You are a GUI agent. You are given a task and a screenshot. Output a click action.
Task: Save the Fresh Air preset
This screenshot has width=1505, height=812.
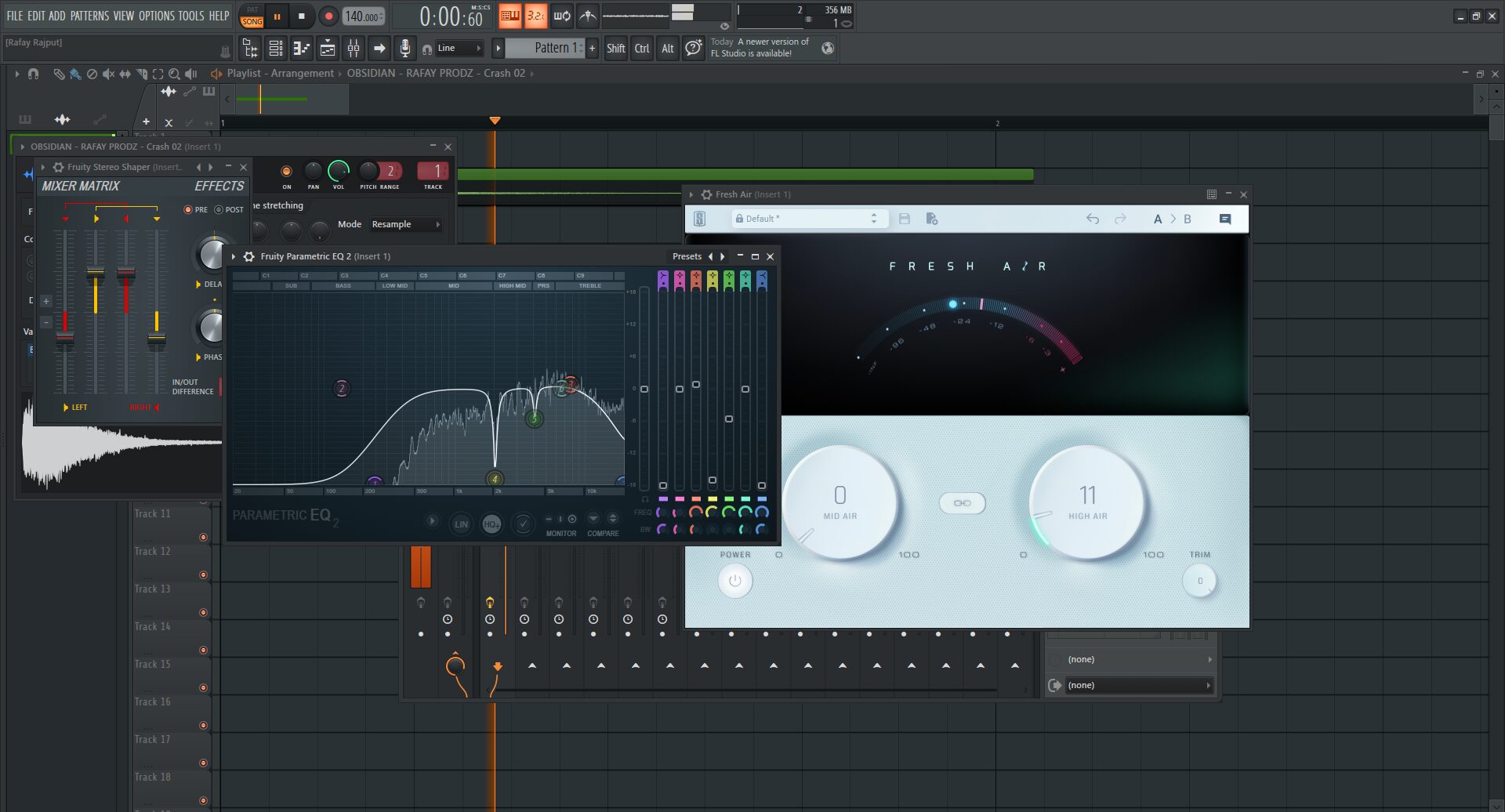coord(905,219)
